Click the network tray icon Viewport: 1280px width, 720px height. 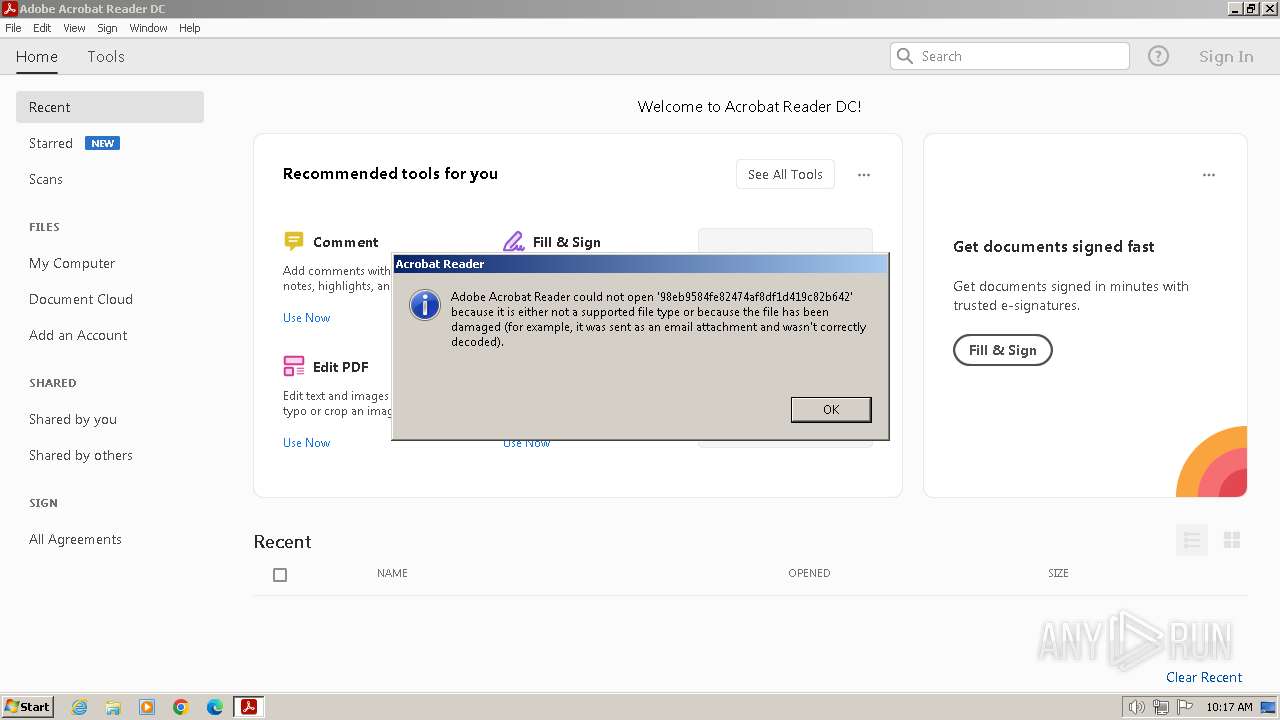1161,707
